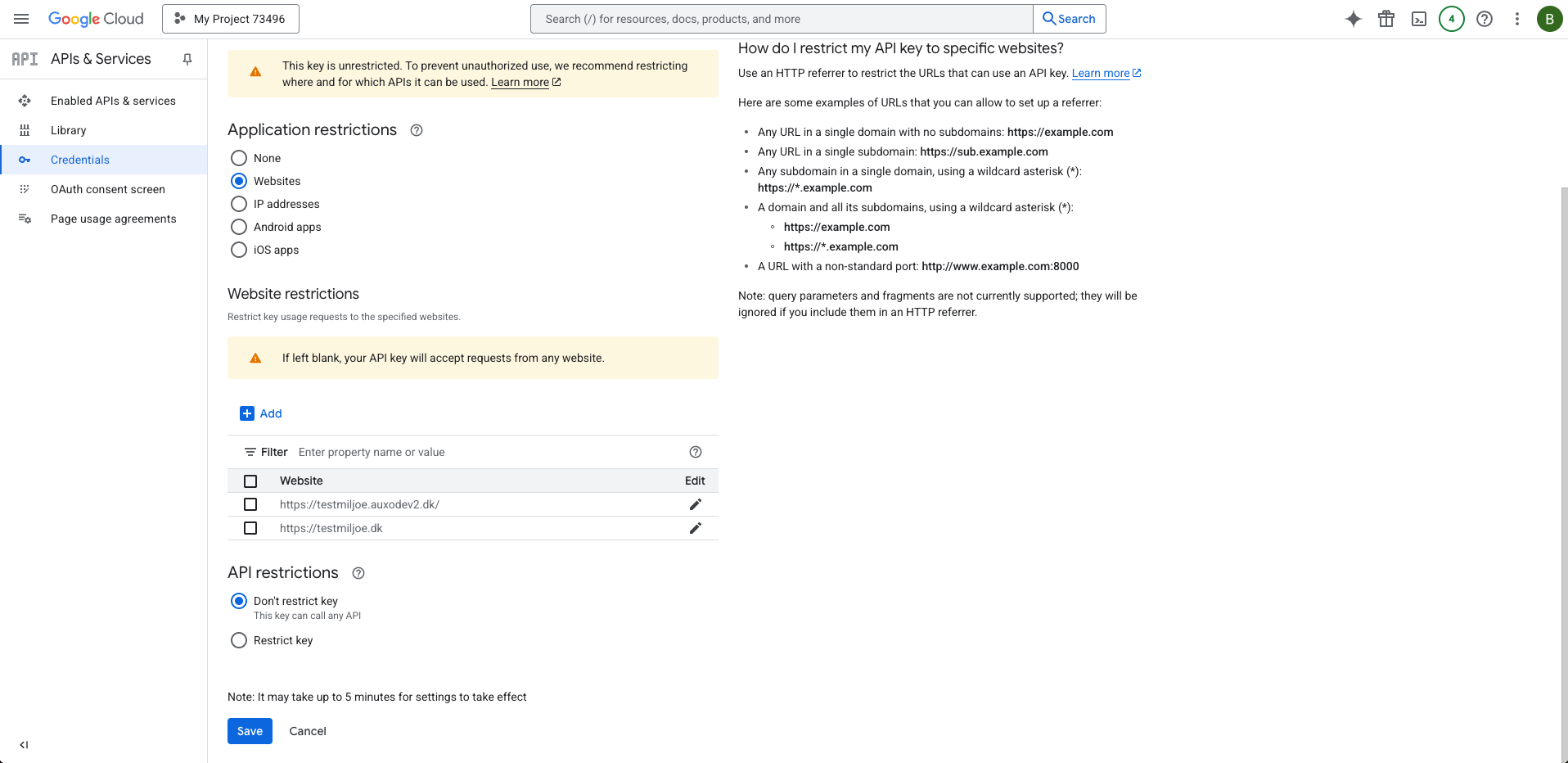Click the gift free trial icon
The height and width of the screenshot is (763, 1568).
coord(1386,19)
